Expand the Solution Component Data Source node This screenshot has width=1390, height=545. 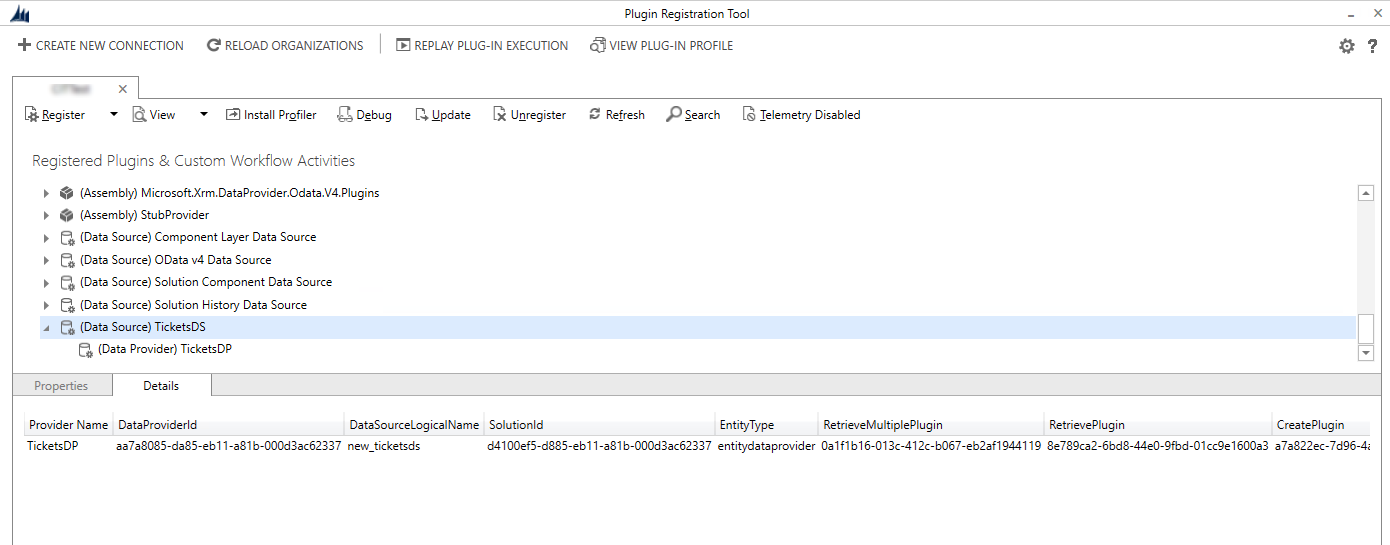pos(46,283)
